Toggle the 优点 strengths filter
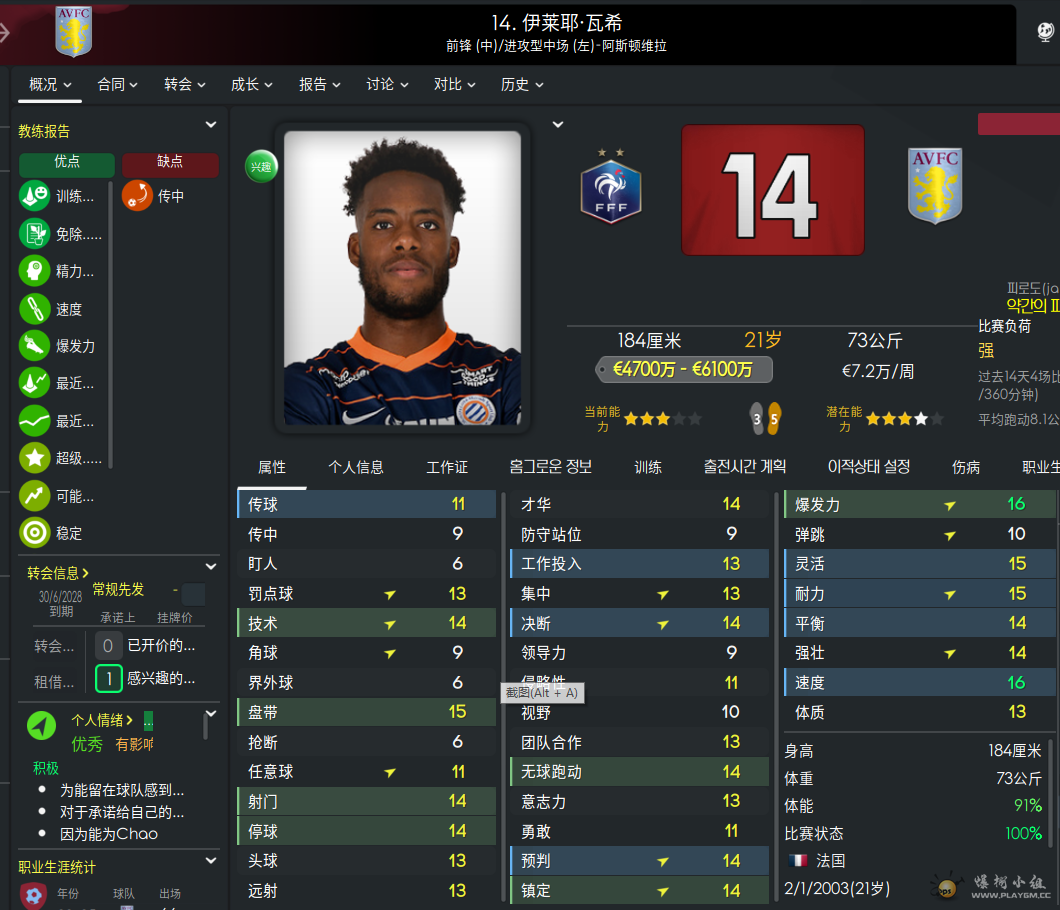This screenshot has height=910, width=1060. point(67,162)
